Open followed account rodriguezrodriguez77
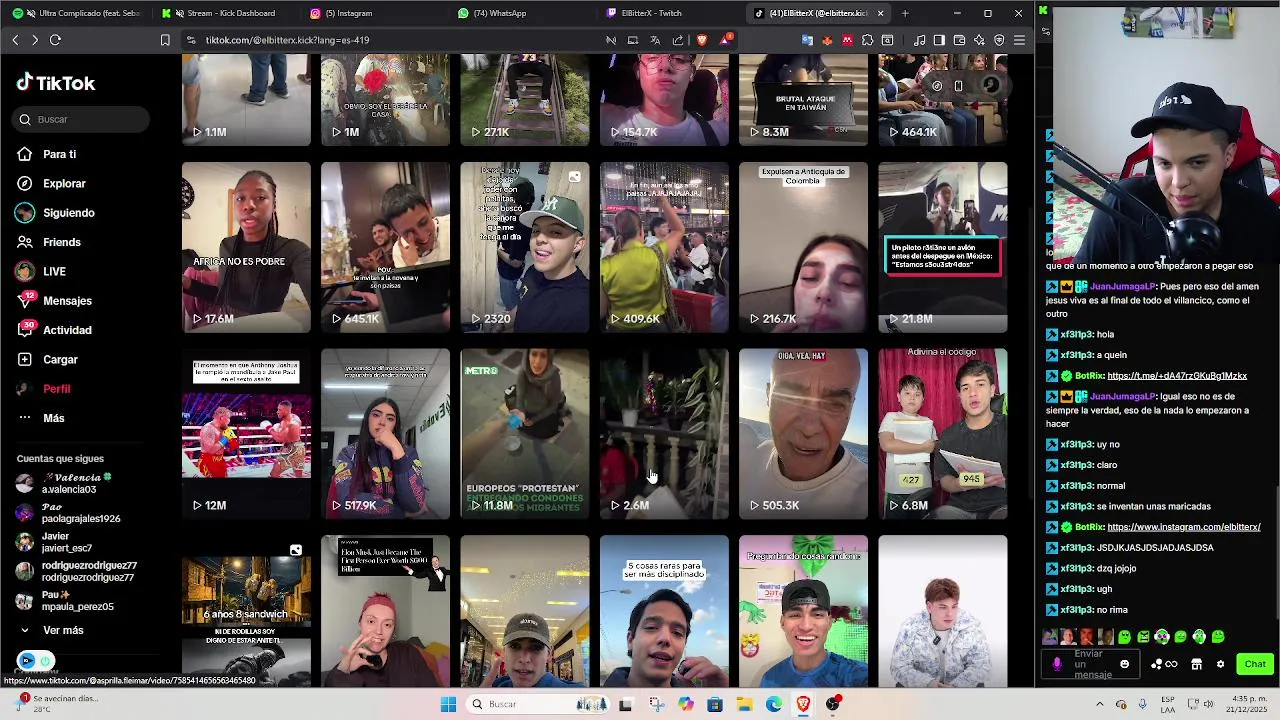Image resolution: width=1280 pixels, height=720 pixels. [x=77, y=571]
